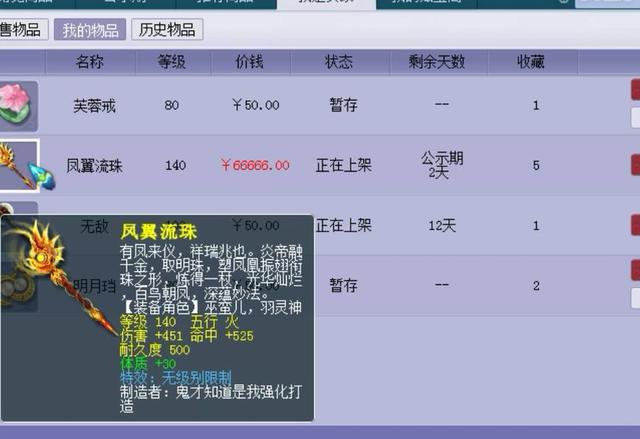Sort by the 收藏 column header

531,62
